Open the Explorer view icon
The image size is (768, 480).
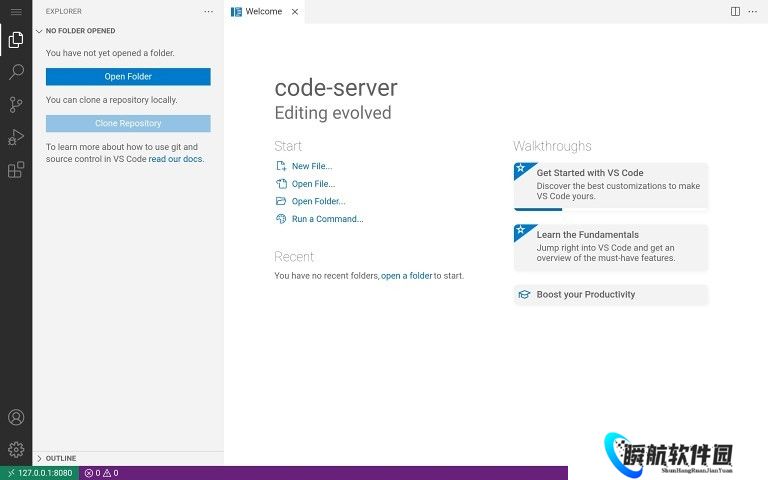click(x=16, y=40)
